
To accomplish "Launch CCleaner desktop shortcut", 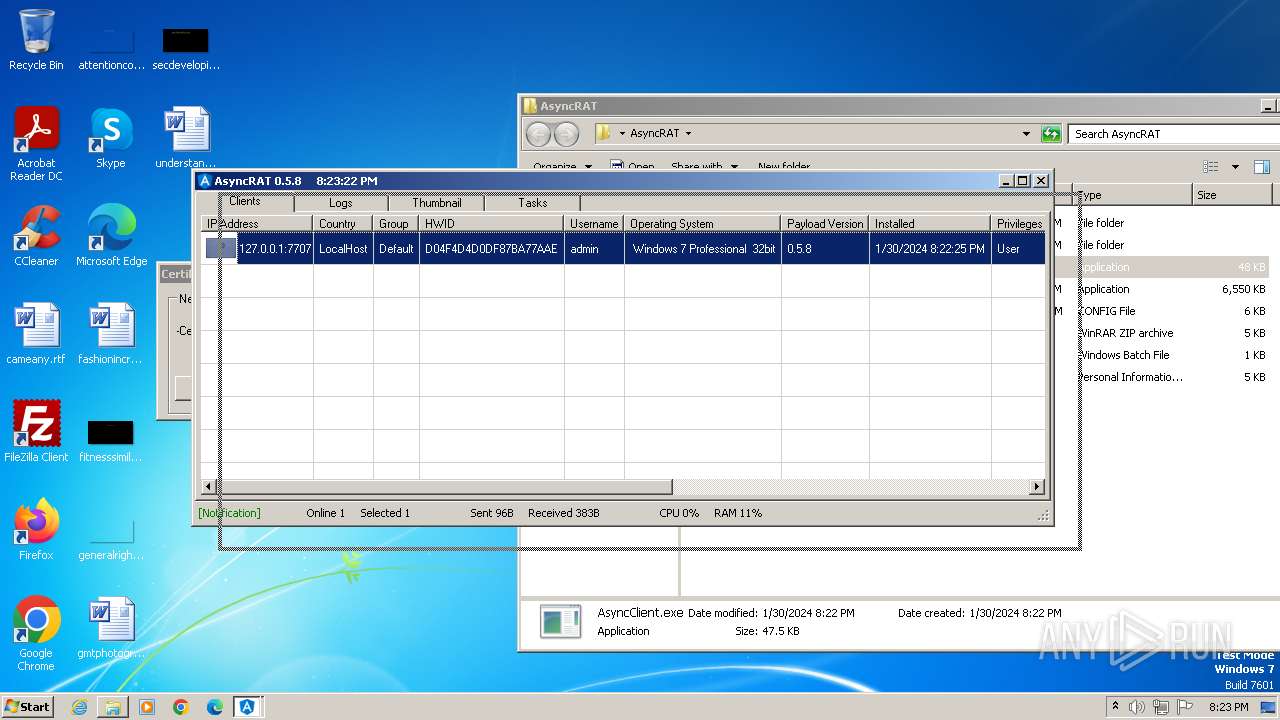I will (x=36, y=236).
